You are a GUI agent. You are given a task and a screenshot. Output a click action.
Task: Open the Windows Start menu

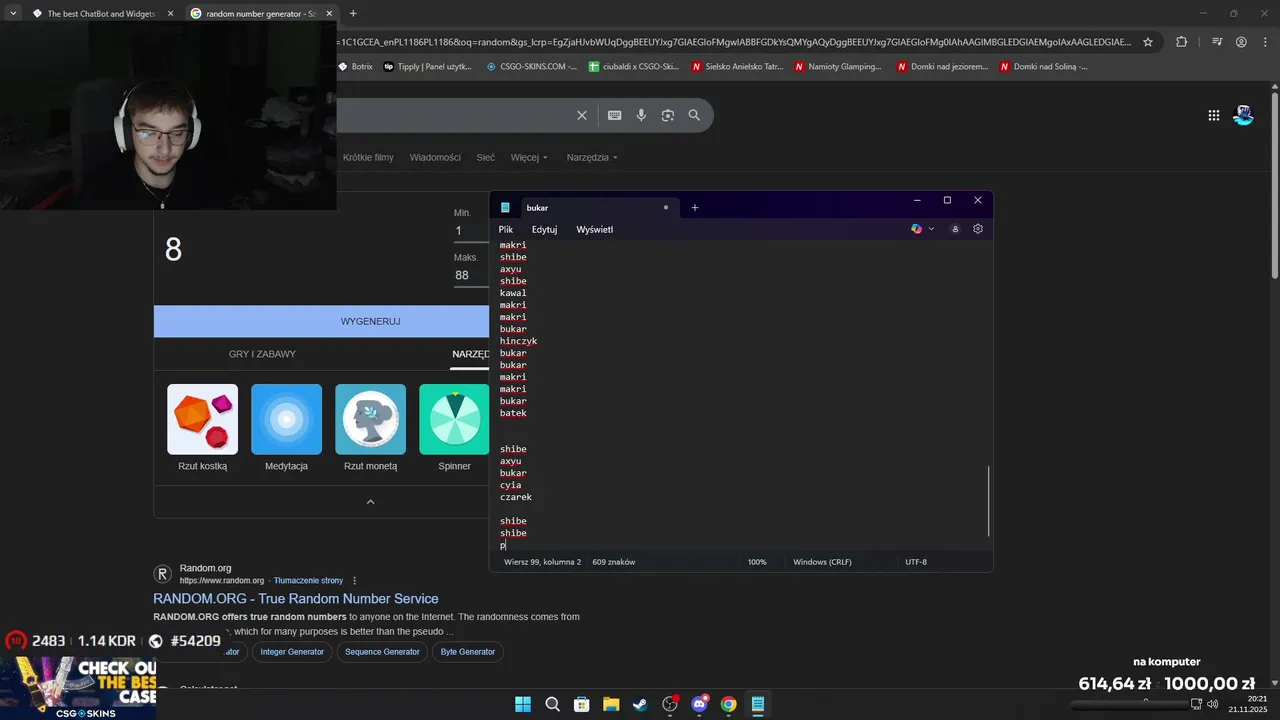pos(523,704)
